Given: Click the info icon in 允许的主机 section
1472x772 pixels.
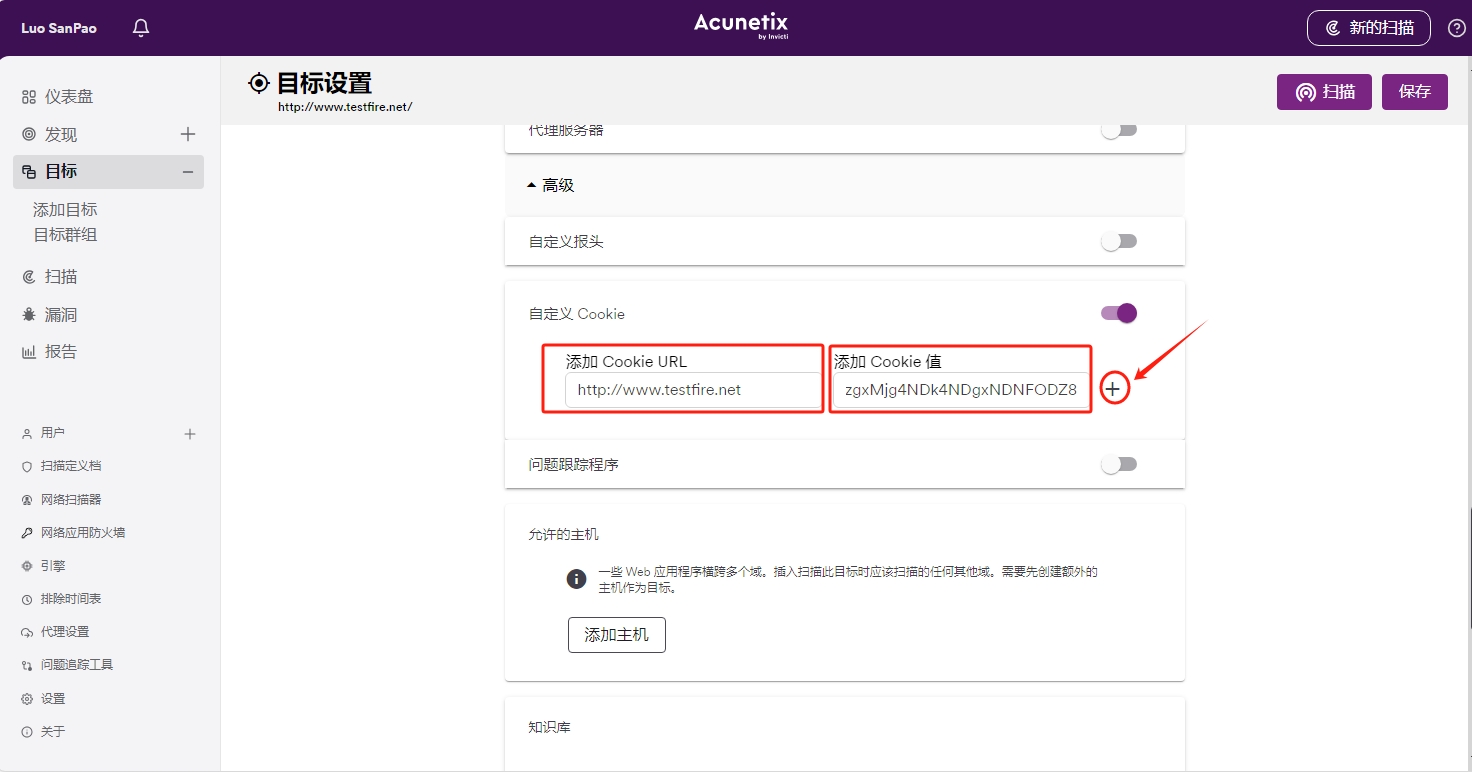Looking at the screenshot, I should click(576, 579).
